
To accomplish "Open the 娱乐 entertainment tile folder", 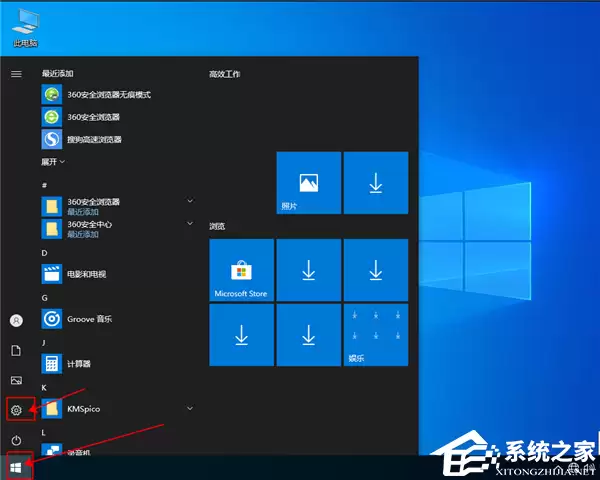I will [376, 335].
